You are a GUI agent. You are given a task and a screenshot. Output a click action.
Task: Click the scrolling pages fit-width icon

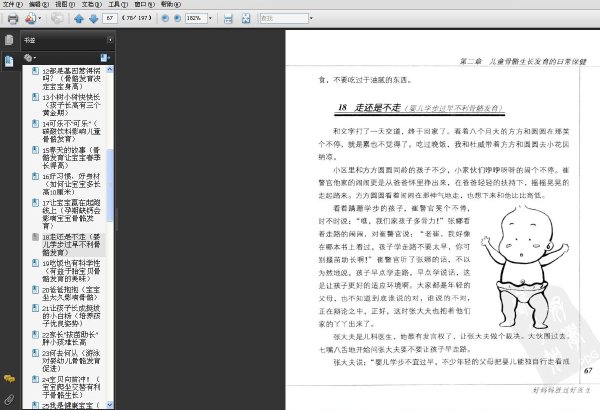pyautogui.click(x=228, y=18)
